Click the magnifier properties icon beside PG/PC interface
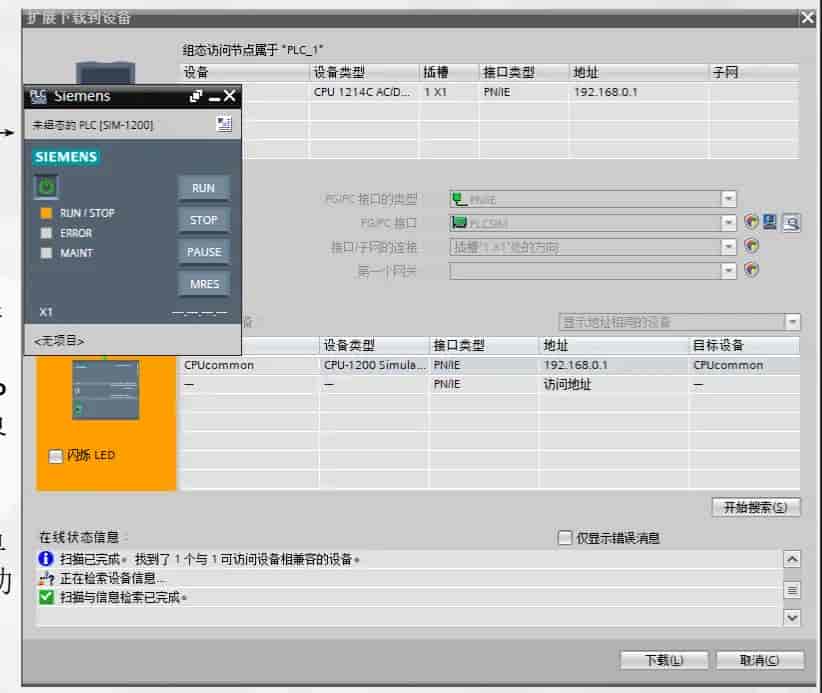 pos(791,223)
